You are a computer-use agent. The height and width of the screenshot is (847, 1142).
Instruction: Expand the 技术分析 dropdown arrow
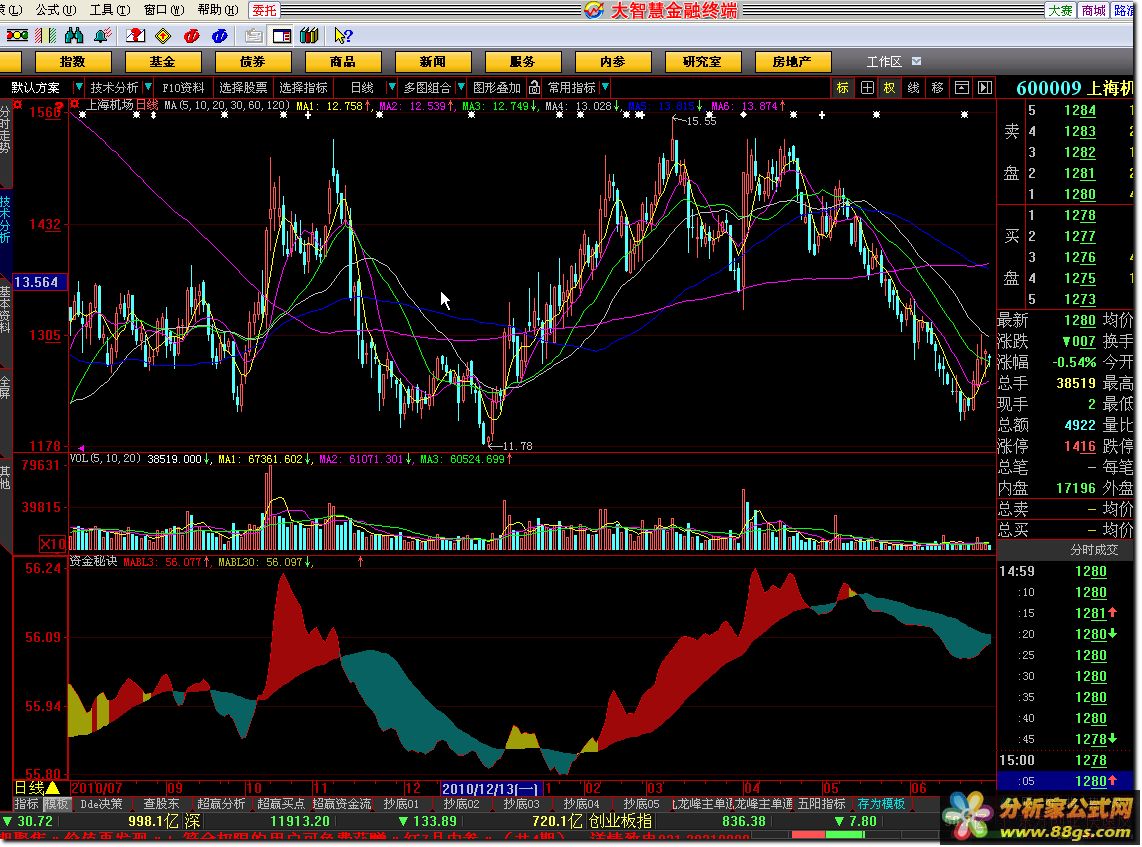148,87
